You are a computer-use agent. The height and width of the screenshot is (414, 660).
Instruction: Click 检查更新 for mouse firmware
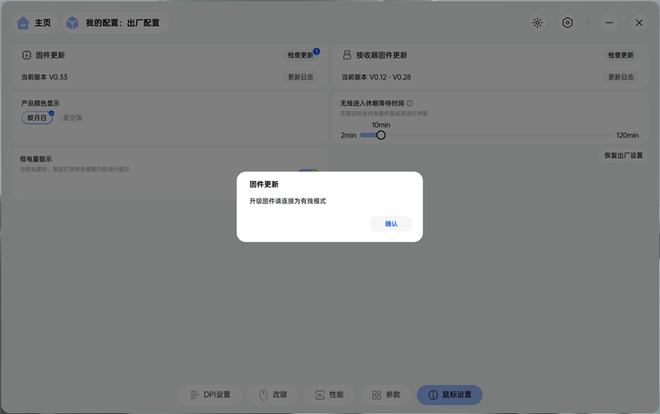point(300,55)
